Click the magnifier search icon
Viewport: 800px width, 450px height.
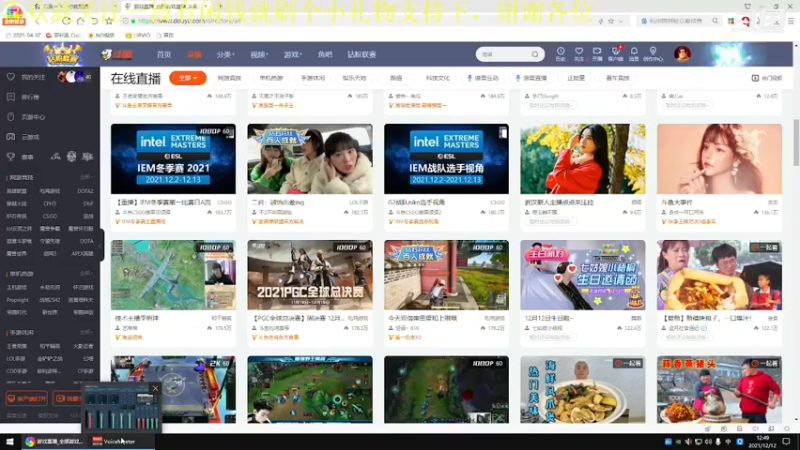pos(535,54)
